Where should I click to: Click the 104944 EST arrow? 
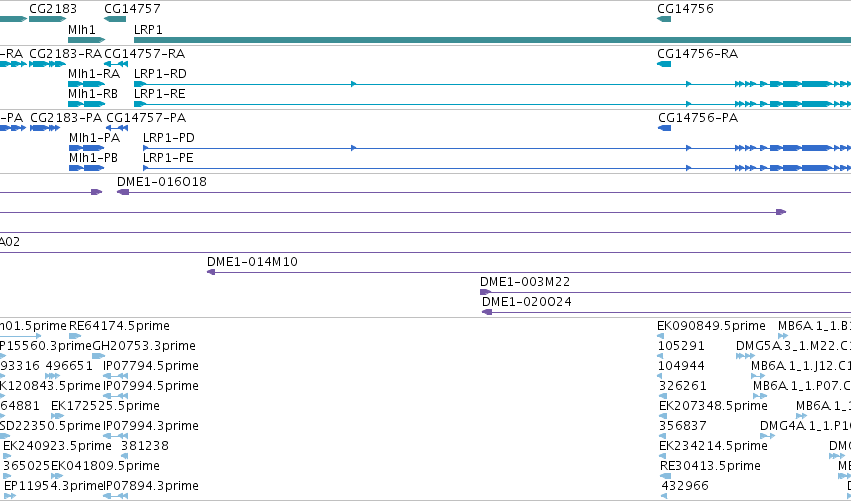tap(661, 376)
